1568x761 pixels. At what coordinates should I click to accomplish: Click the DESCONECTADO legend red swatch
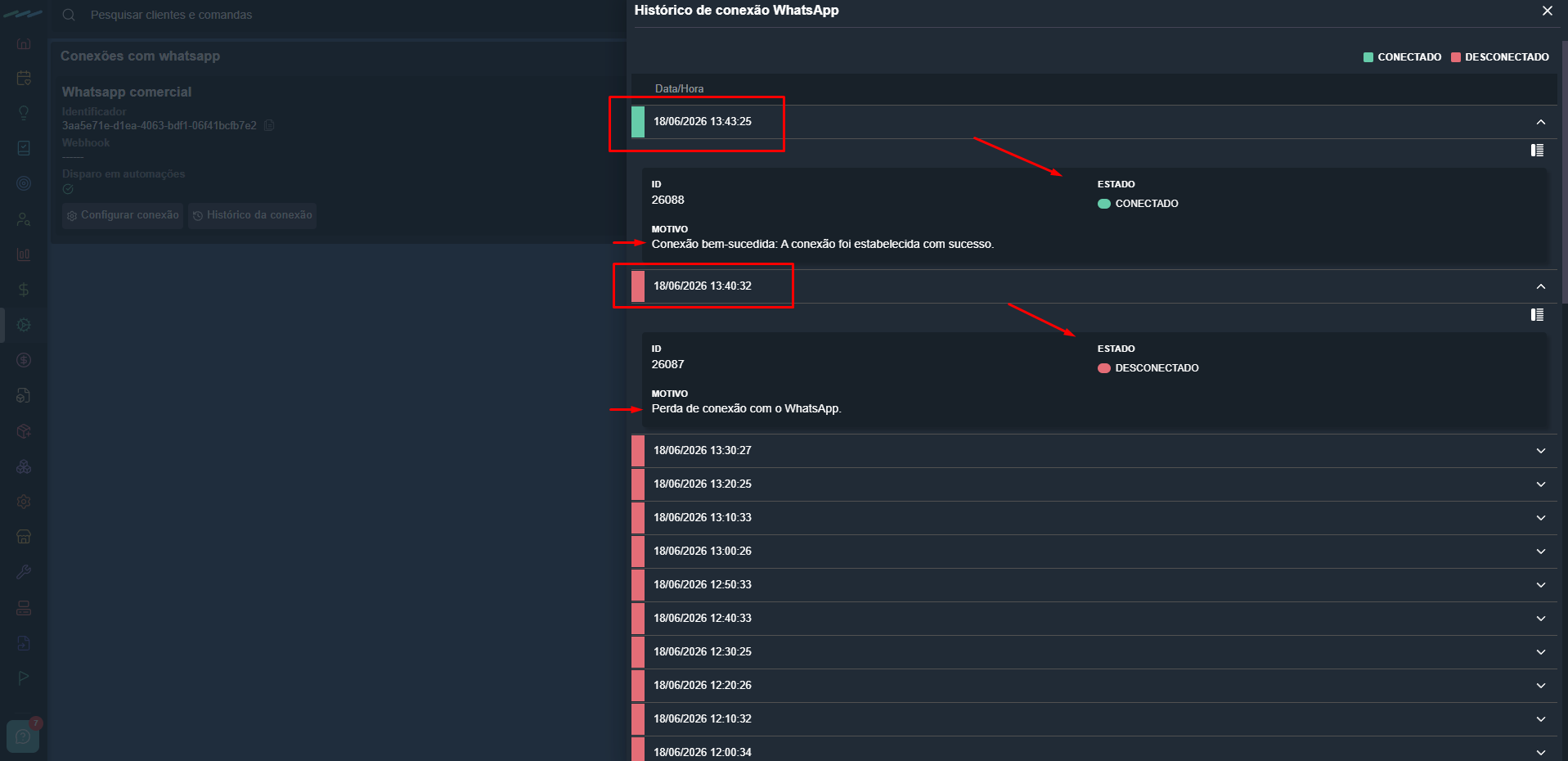point(1456,57)
